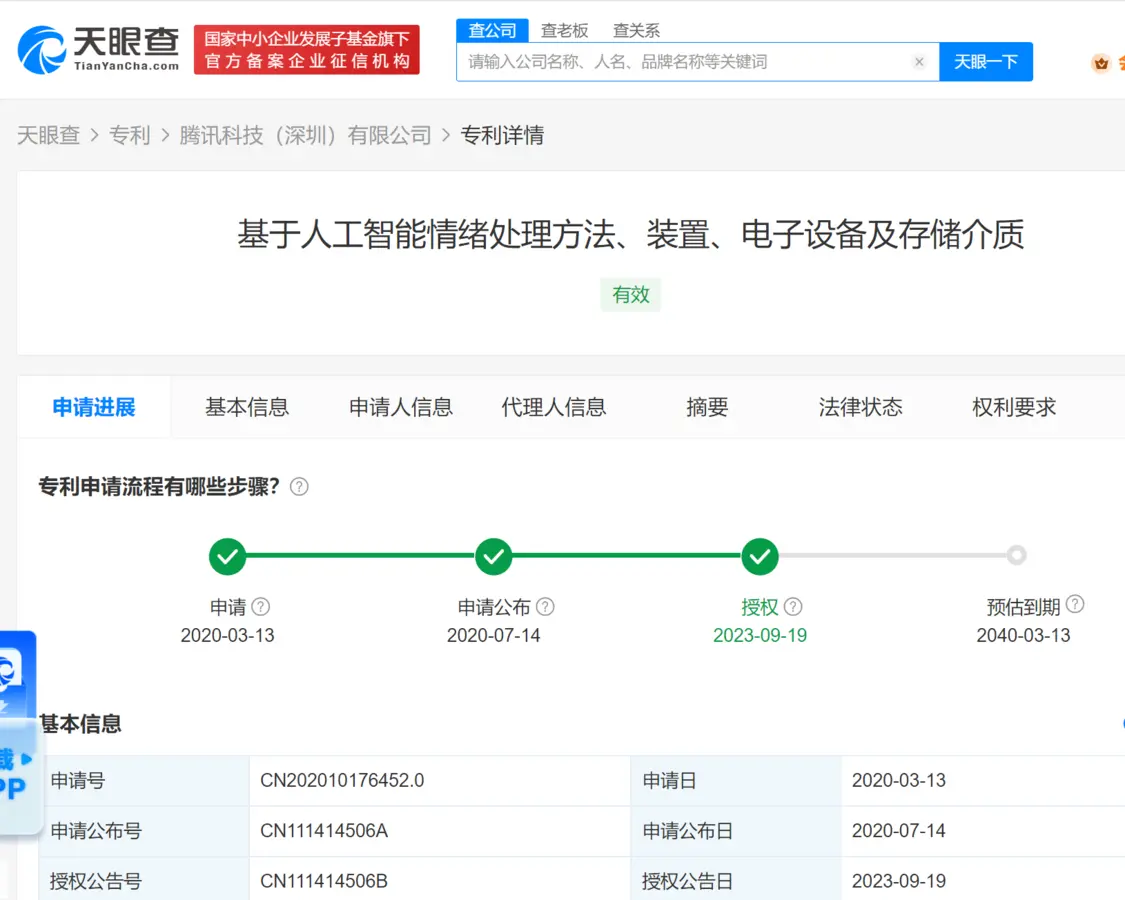Switch to the 基本信息 tab
This screenshot has height=900, width=1125.
tap(247, 407)
